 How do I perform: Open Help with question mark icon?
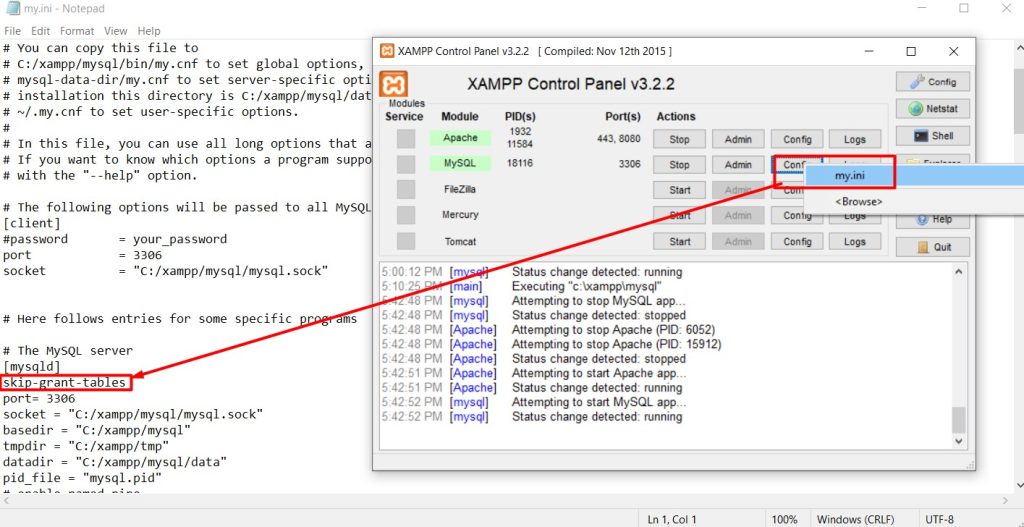tap(933, 219)
